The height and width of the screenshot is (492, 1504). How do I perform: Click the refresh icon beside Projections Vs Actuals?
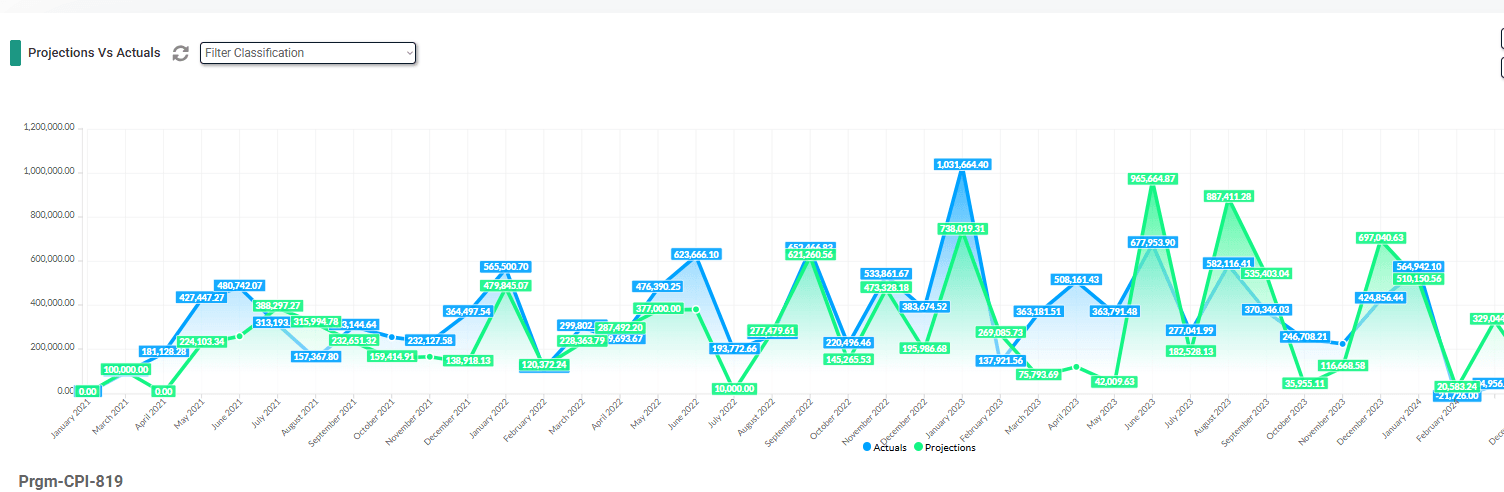[180, 53]
